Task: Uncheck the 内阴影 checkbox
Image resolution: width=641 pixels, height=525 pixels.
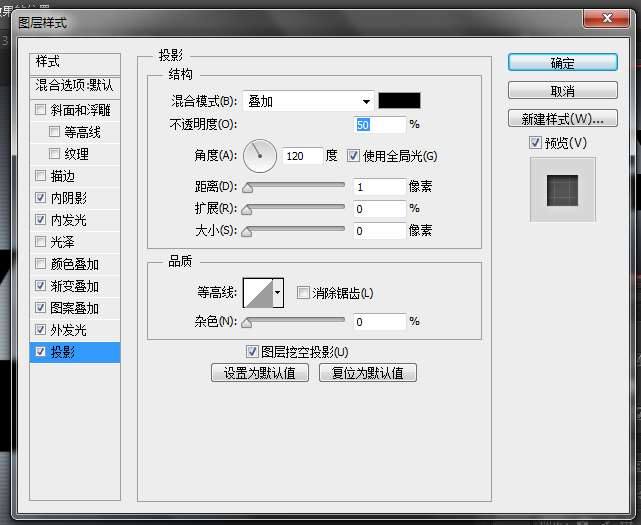Action: pyautogui.click(x=40, y=198)
